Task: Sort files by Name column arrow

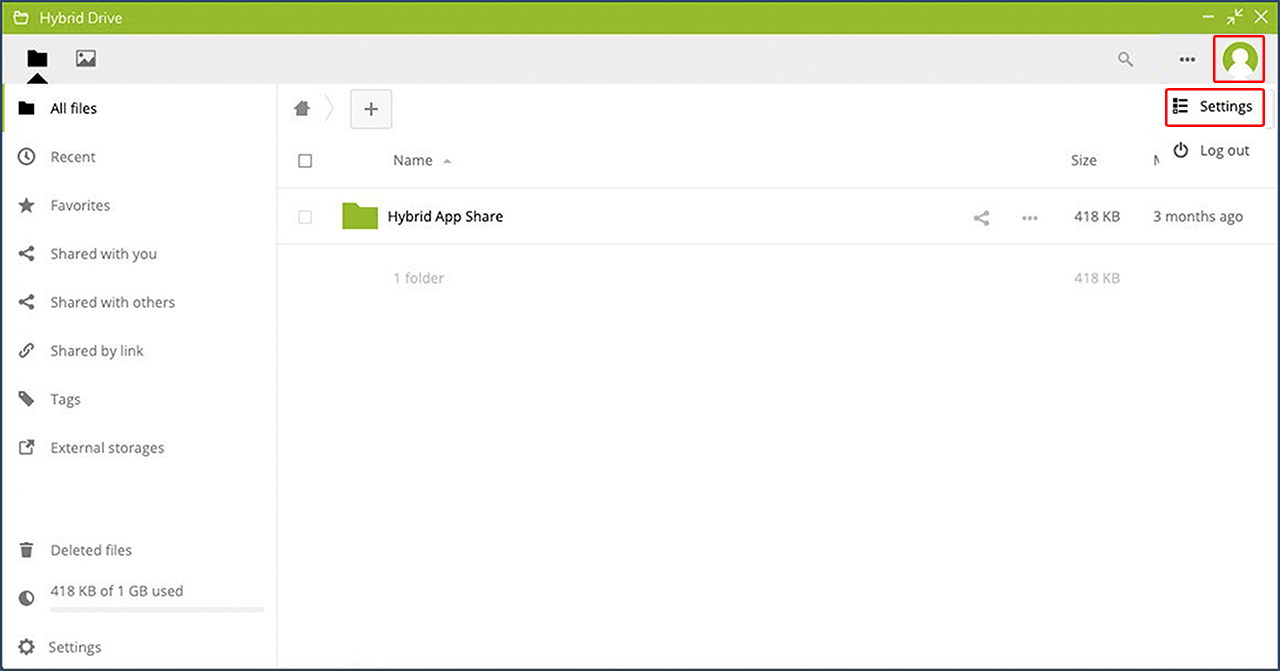Action: click(447, 161)
